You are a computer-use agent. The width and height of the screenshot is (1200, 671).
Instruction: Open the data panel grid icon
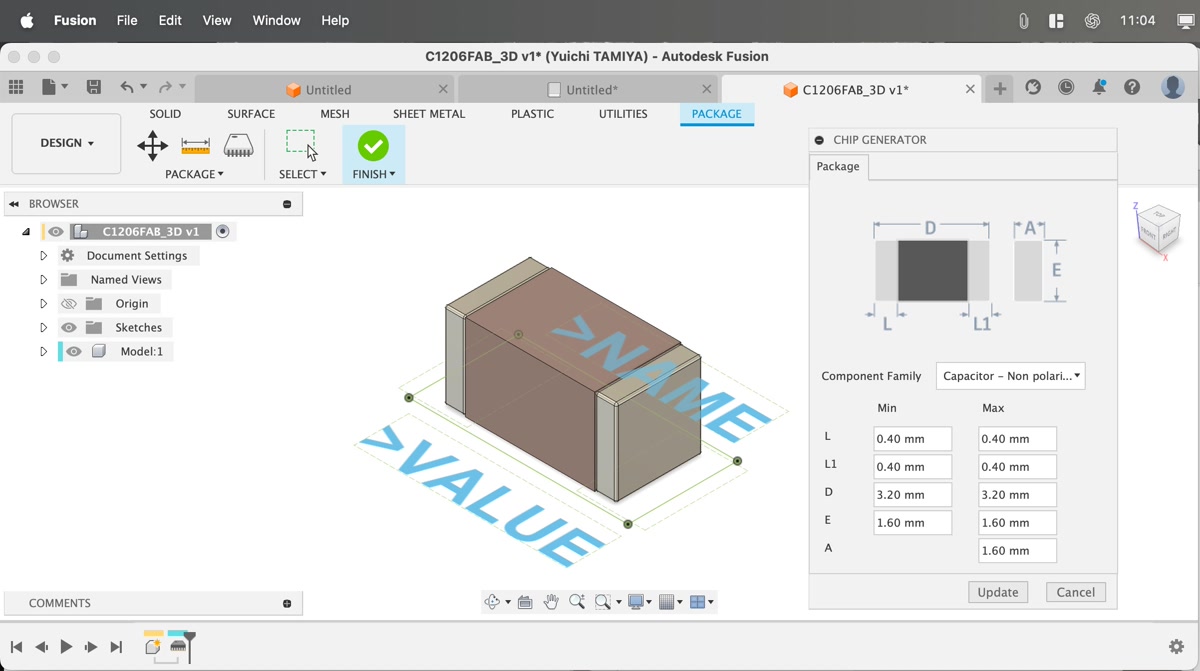coord(16,88)
